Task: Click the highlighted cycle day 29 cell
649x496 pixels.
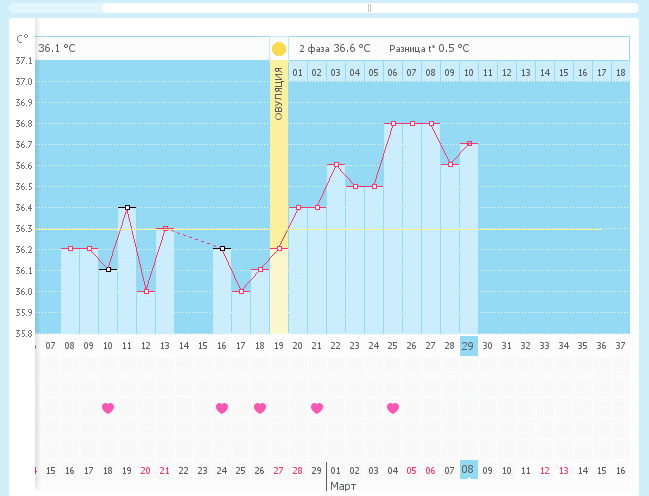Action: [468, 346]
